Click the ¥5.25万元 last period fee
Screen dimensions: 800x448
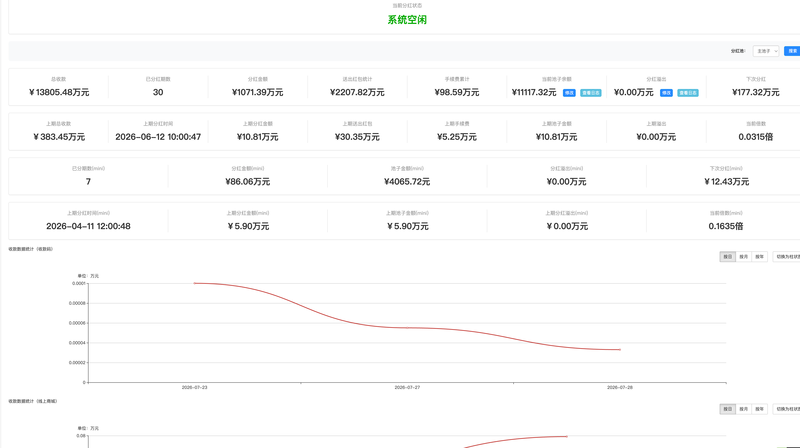(457, 137)
